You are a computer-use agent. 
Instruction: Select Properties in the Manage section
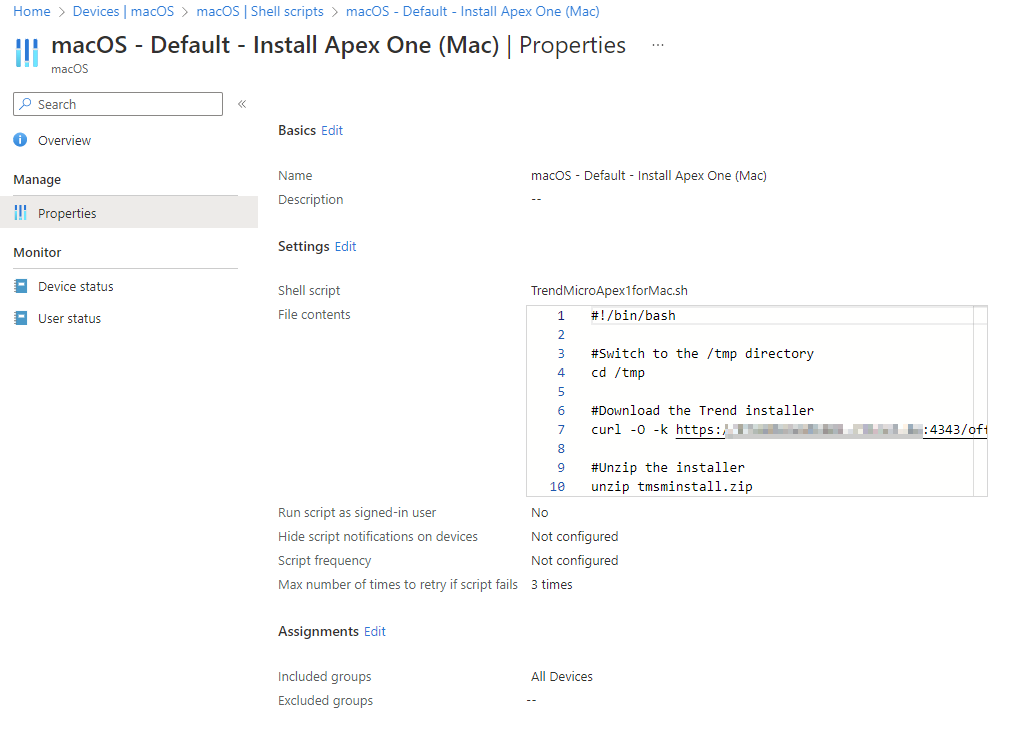click(129, 213)
